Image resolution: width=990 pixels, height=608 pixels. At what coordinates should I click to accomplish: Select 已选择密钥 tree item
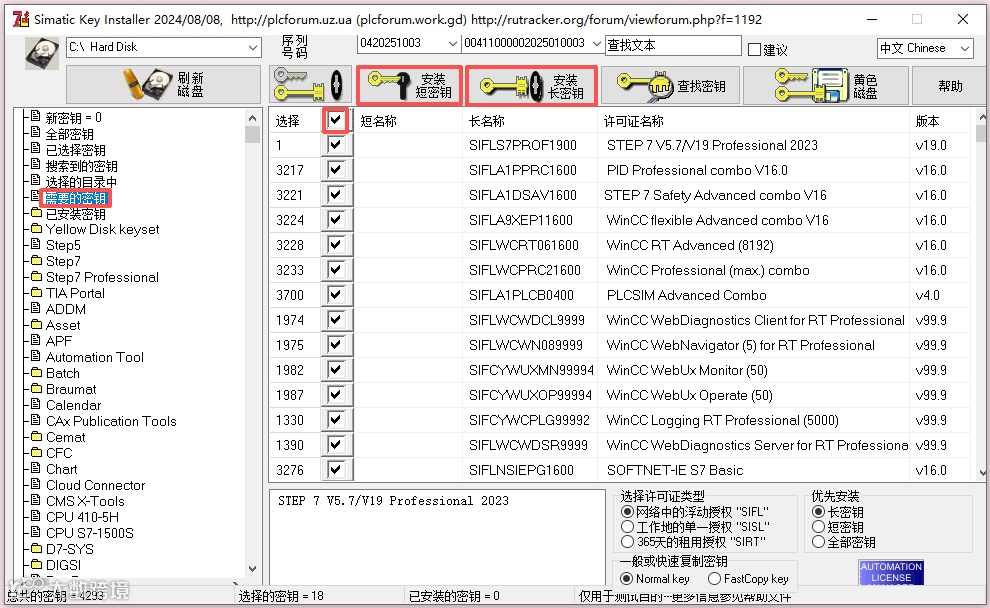coord(76,150)
